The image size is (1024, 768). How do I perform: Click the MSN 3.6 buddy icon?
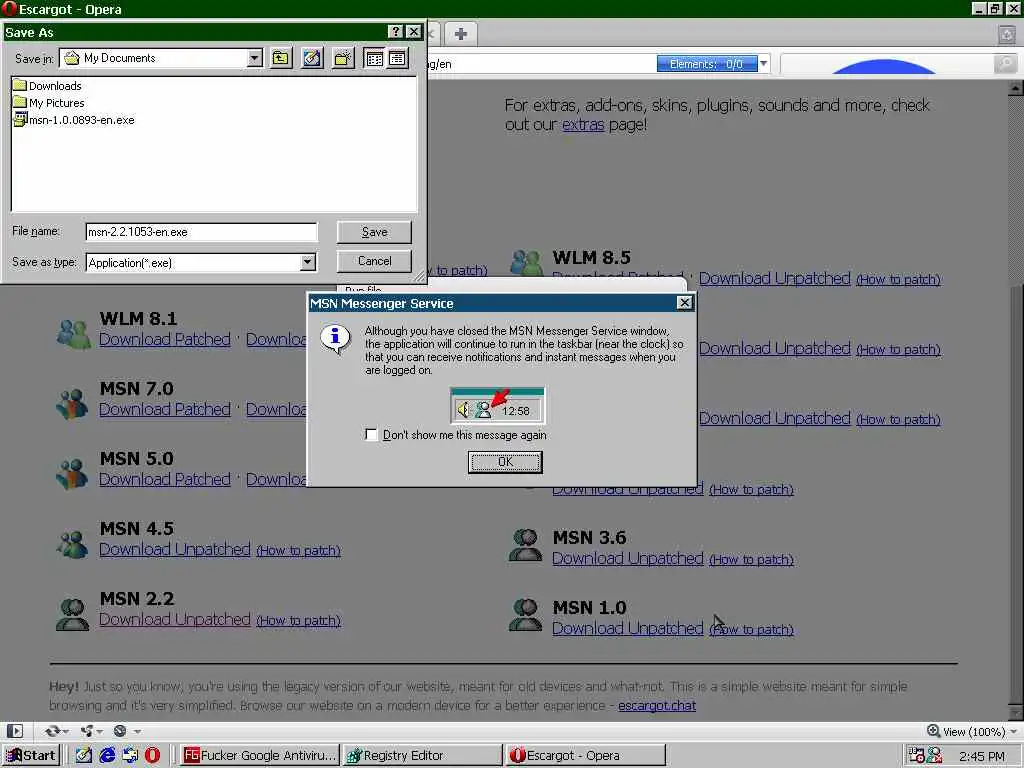[x=525, y=545]
